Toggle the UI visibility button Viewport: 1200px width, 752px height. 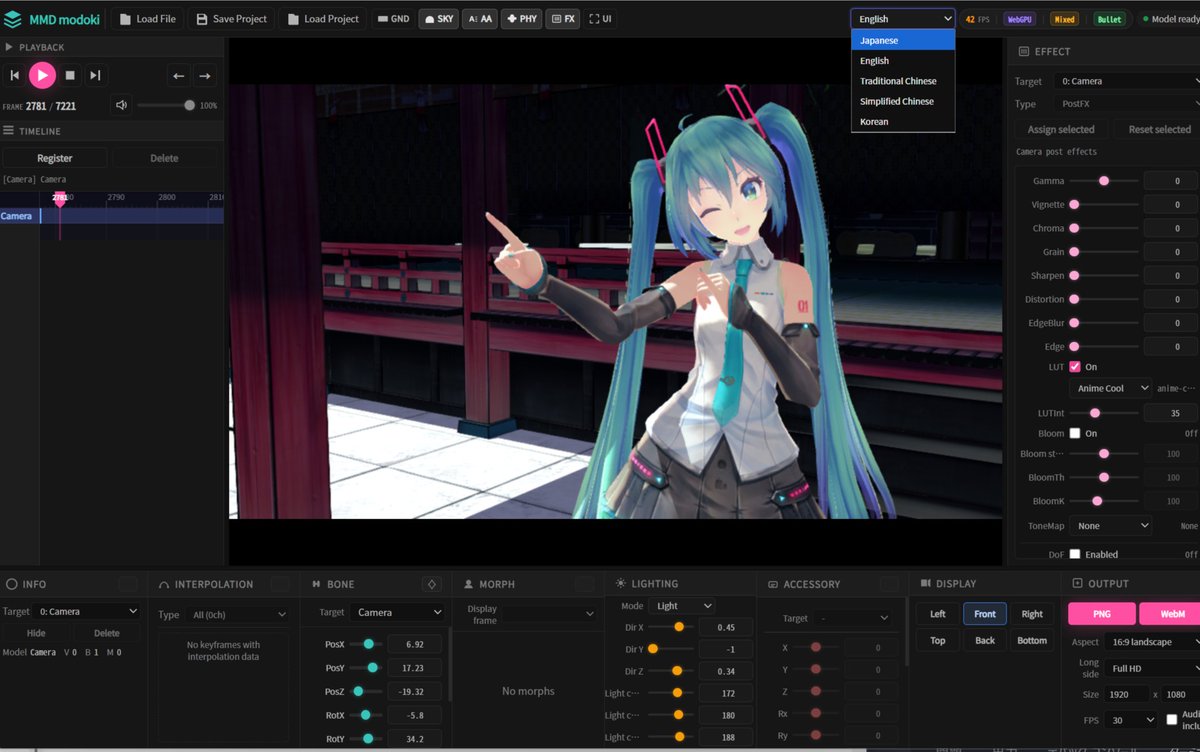600,19
